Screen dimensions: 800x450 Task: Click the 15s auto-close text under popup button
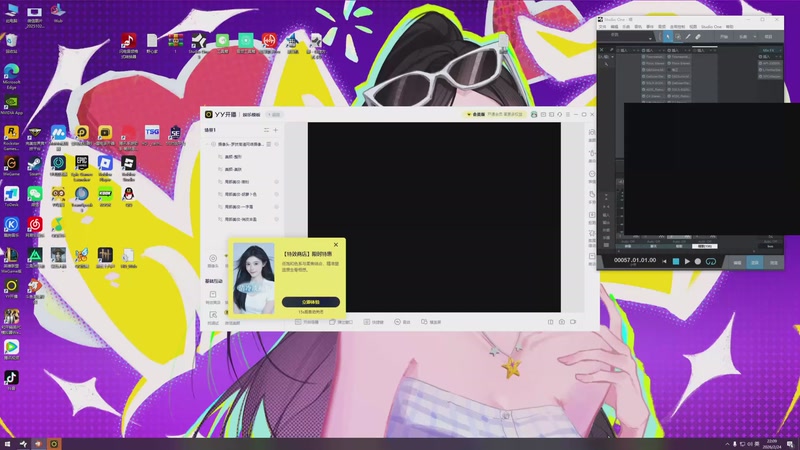tap(311, 312)
